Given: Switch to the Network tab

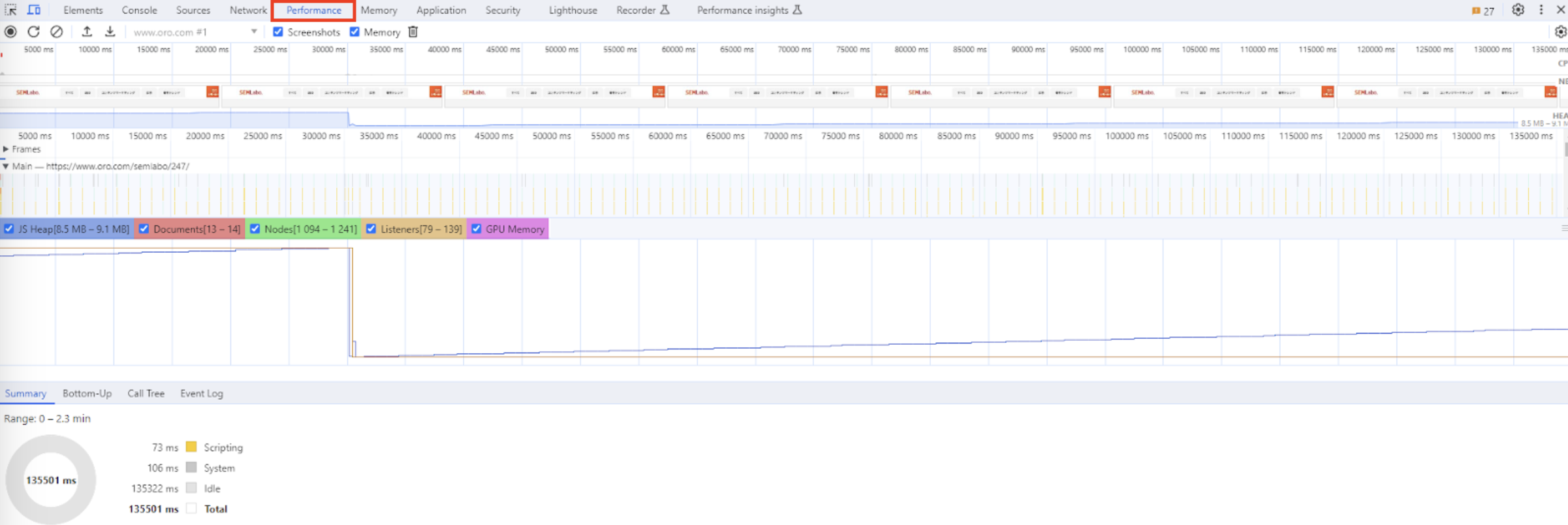Looking at the screenshot, I should 248,10.
